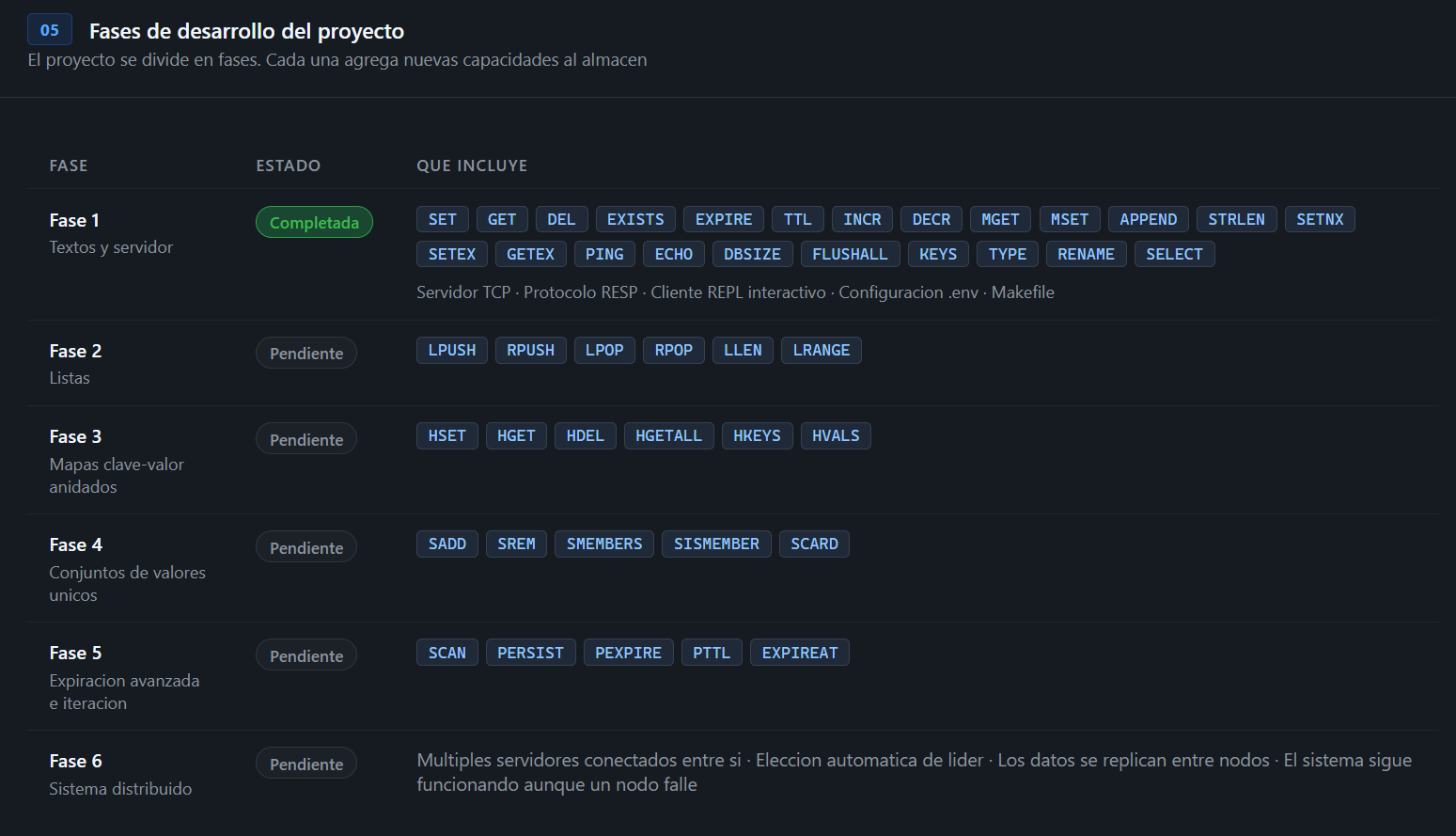This screenshot has height=836, width=1456.
Task: Click the HGETALL command tag
Action: pos(668,435)
